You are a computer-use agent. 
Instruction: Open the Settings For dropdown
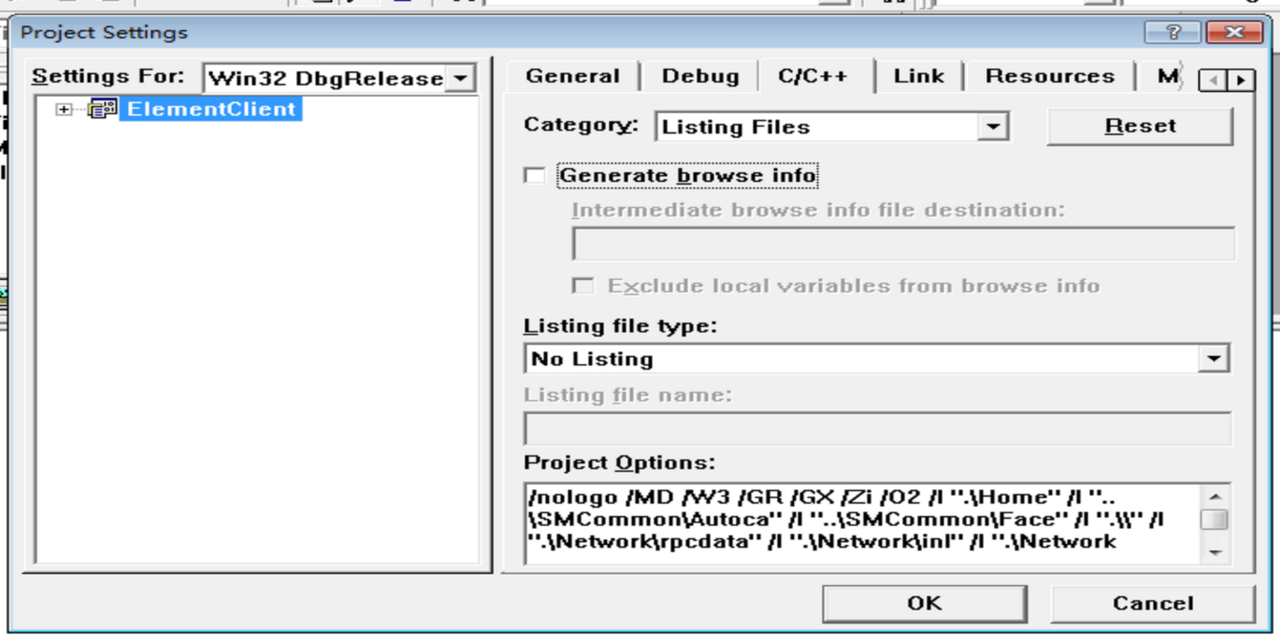pyautogui.click(x=459, y=78)
